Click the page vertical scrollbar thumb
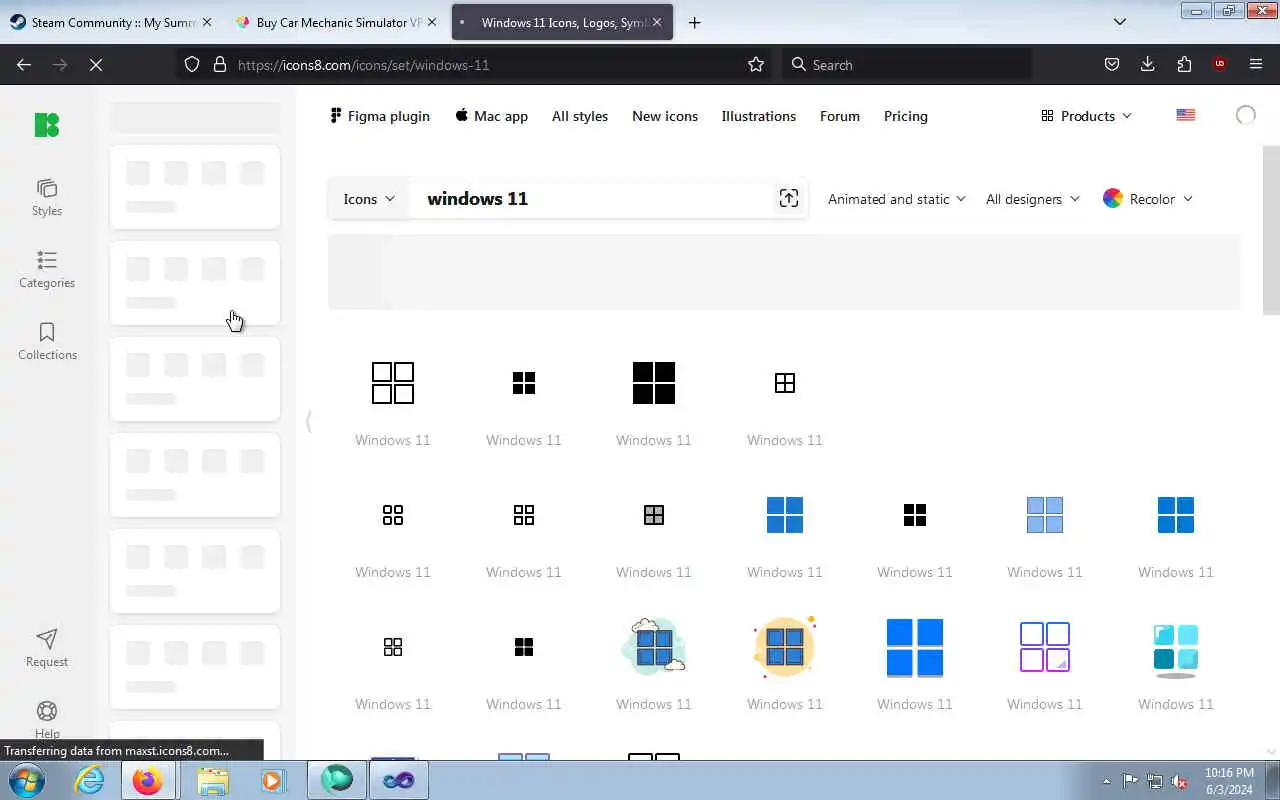The image size is (1280, 800). (x=1271, y=230)
